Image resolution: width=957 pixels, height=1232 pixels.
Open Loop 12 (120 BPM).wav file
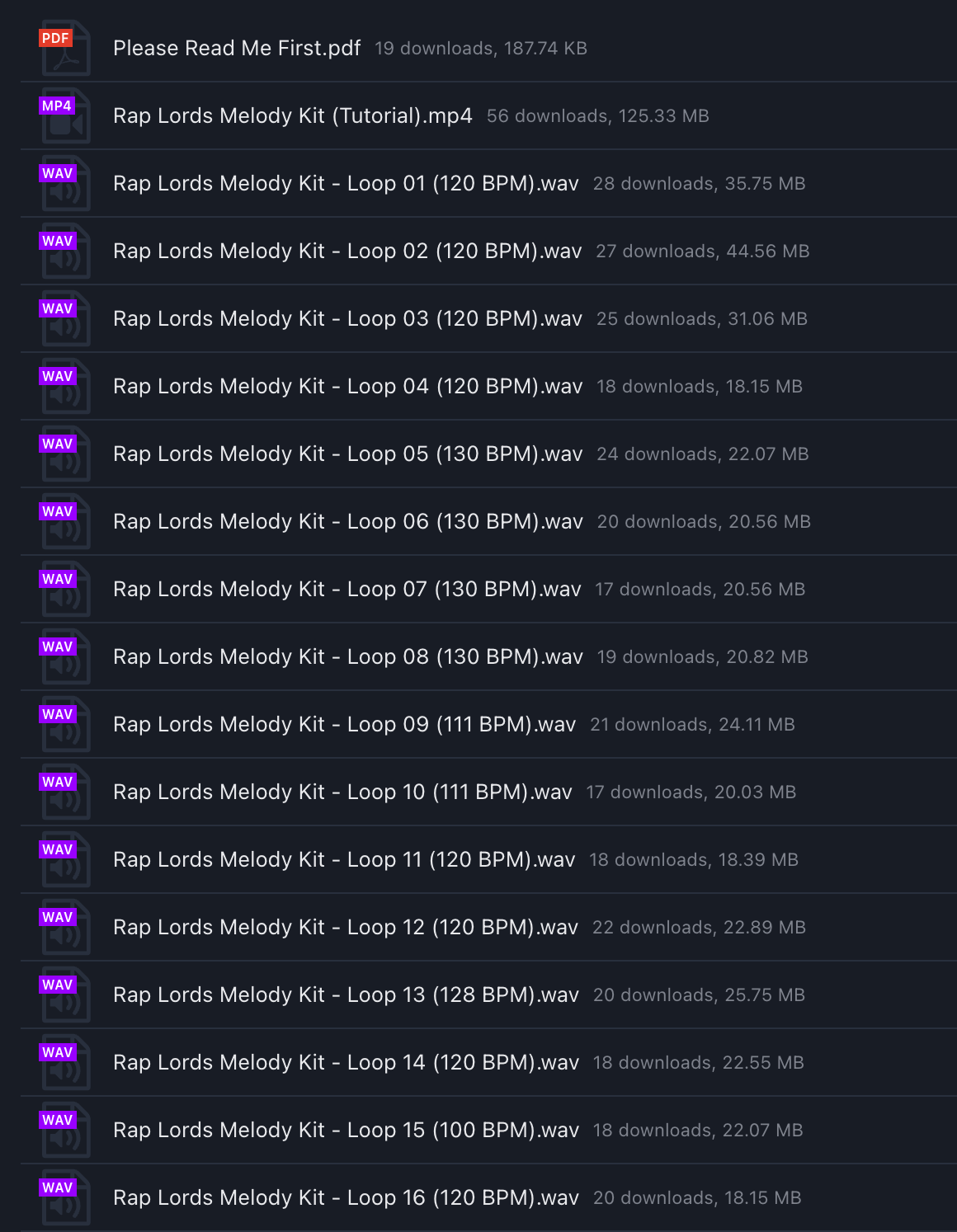(346, 928)
